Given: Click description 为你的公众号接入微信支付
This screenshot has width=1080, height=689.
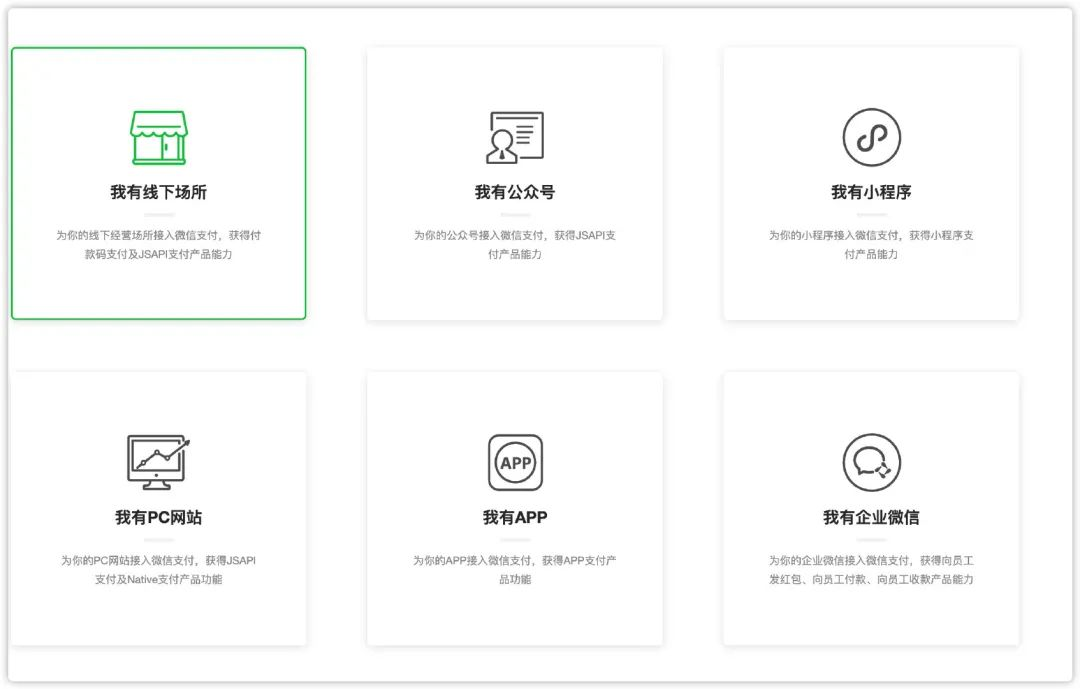Looking at the screenshot, I should pyautogui.click(x=515, y=245).
